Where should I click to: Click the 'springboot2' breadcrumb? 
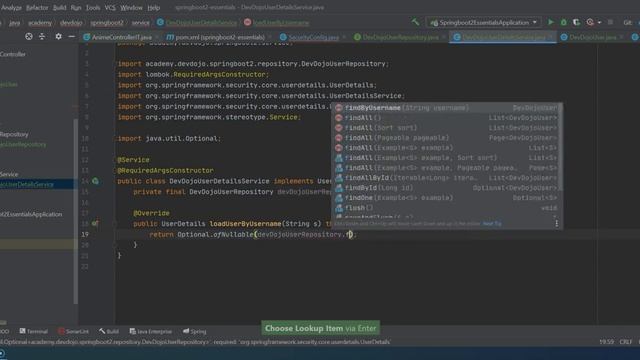[107, 23]
